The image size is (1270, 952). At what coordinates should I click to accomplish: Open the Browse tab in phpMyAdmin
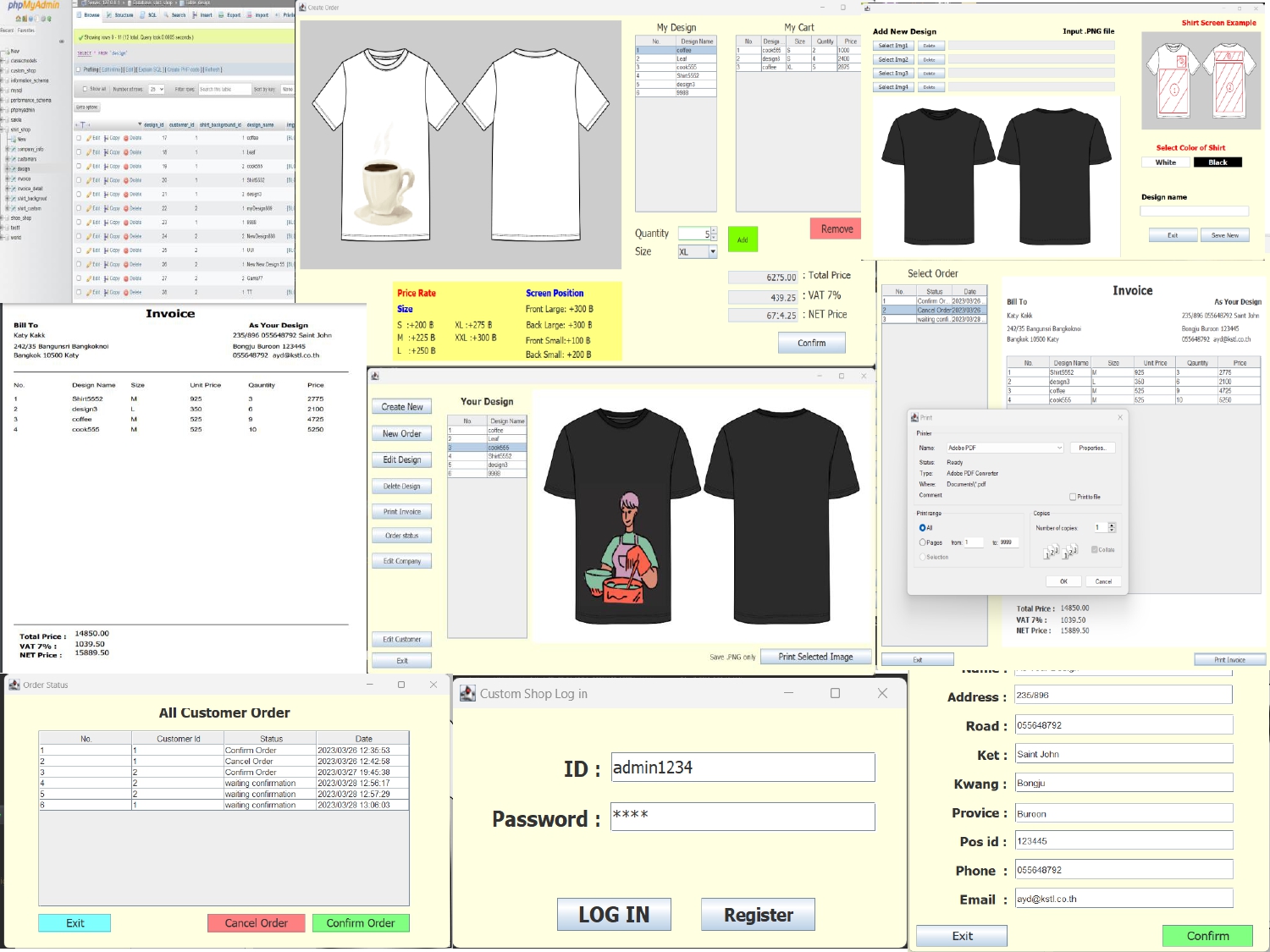pos(89,15)
